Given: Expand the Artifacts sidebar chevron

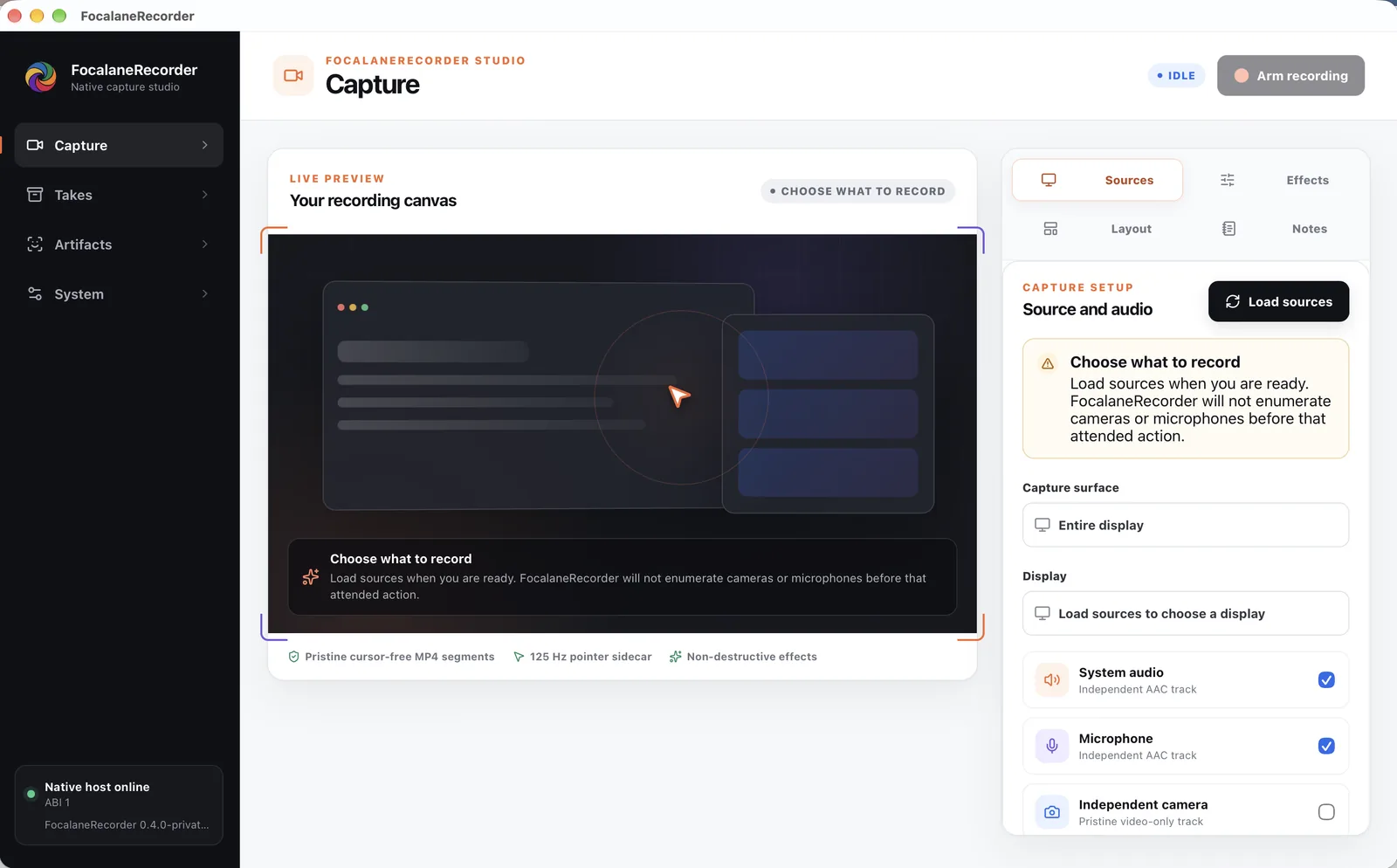Looking at the screenshot, I should click(x=205, y=245).
